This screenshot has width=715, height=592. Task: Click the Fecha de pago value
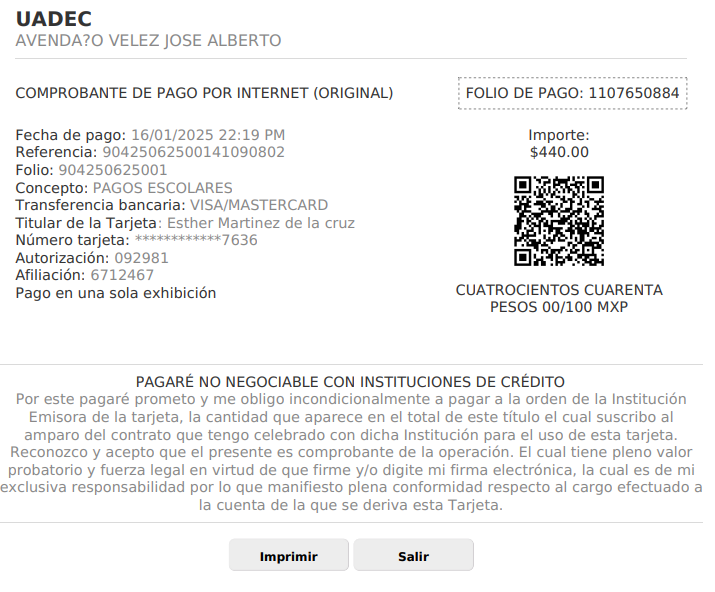pos(208,135)
